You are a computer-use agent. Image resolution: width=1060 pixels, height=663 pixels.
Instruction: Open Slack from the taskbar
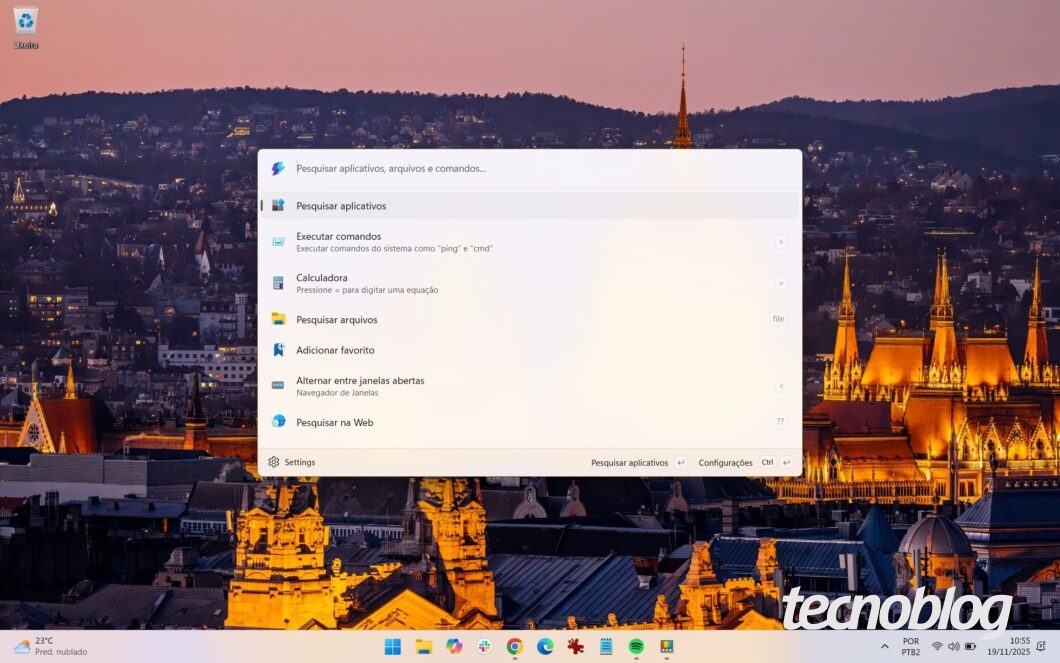coord(484,647)
